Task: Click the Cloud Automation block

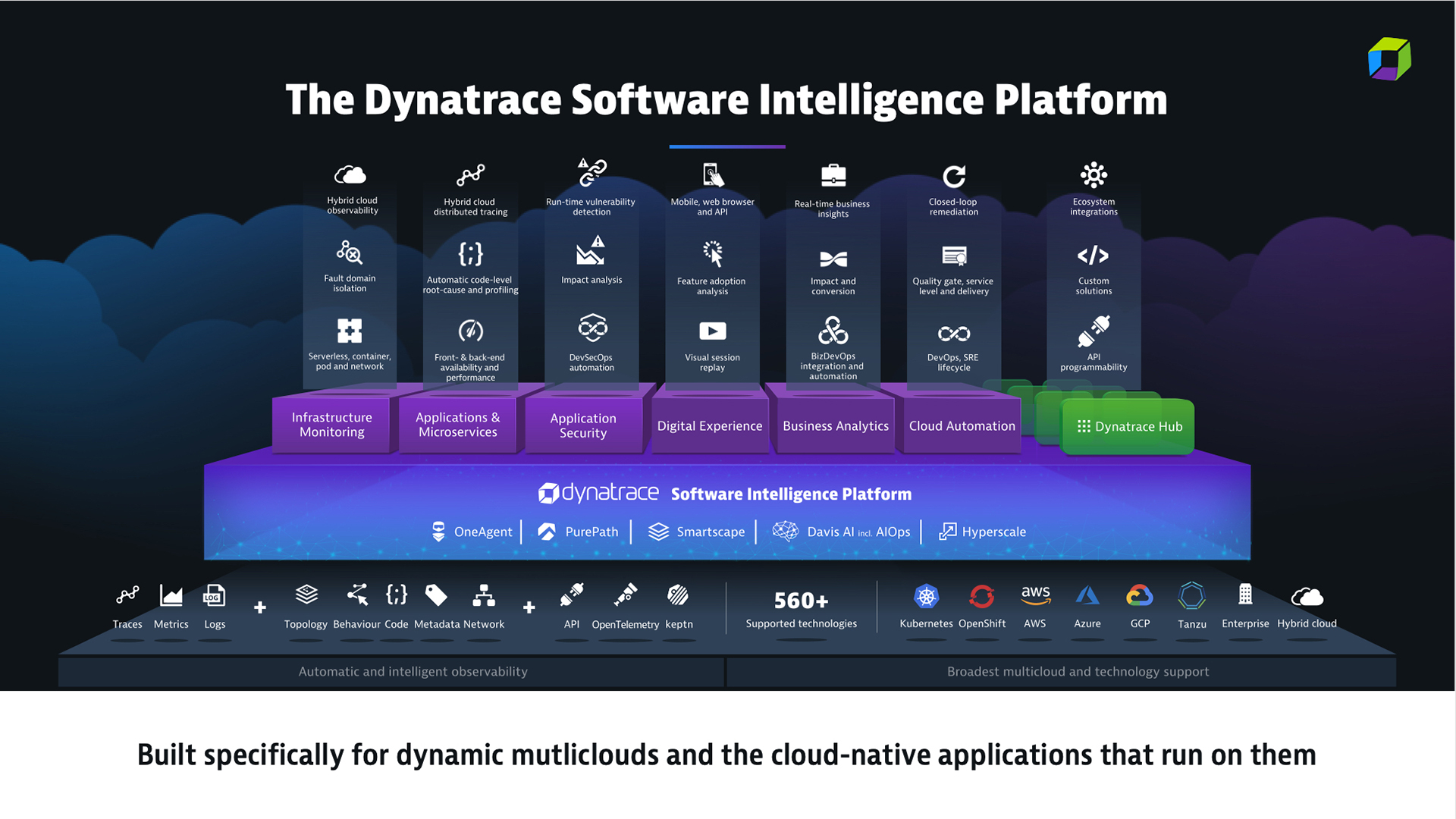Action: (x=962, y=426)
